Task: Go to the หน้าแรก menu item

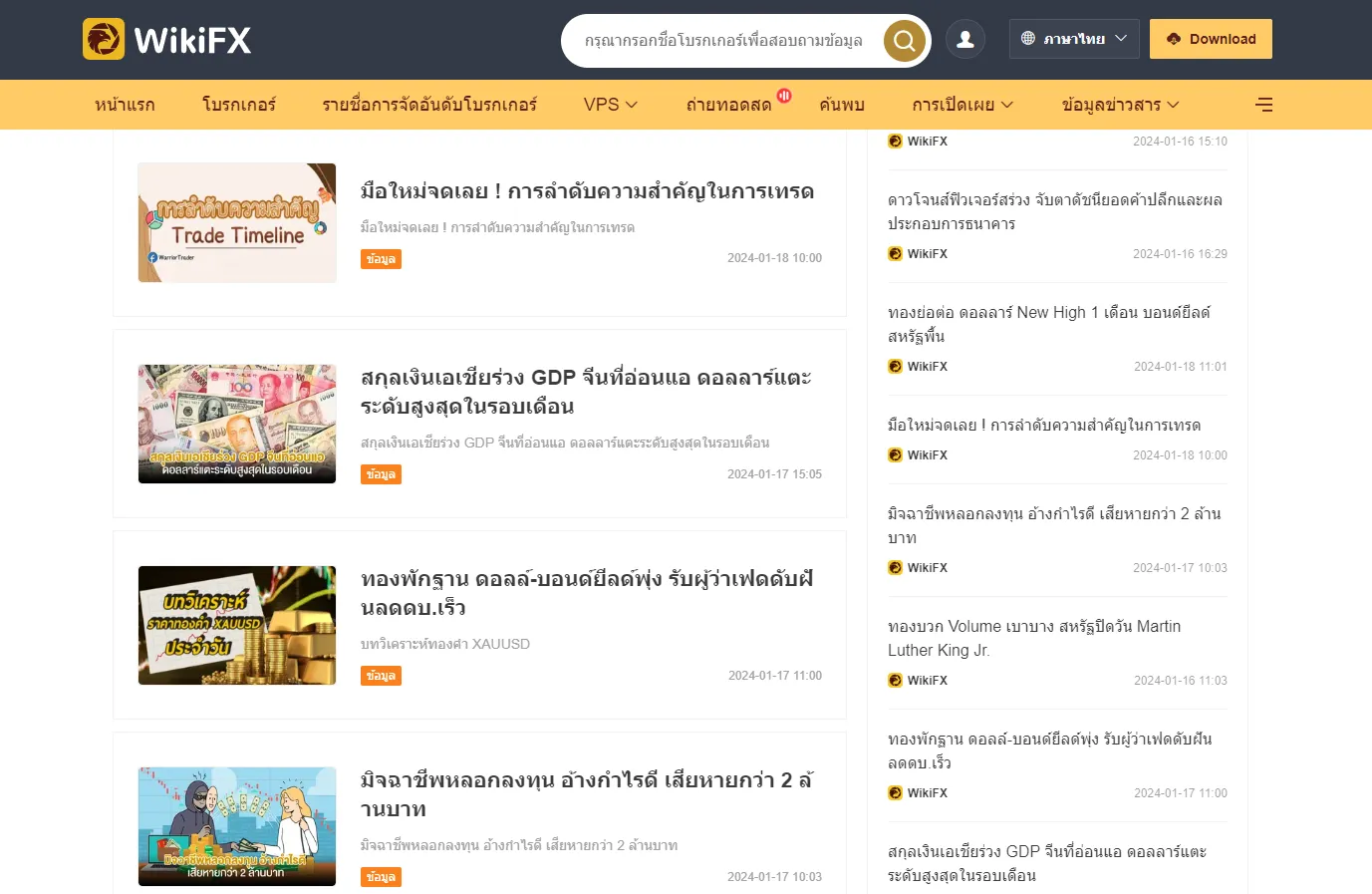Action: click(125, 105)
